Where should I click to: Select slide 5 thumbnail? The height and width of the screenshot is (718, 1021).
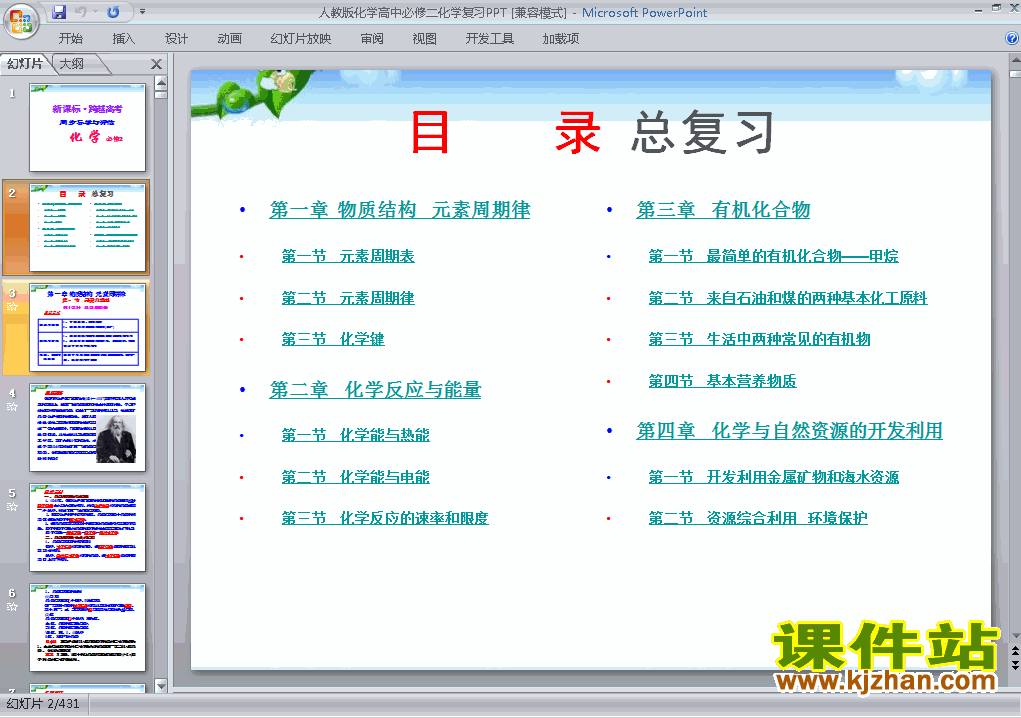(x=87, y=527)
